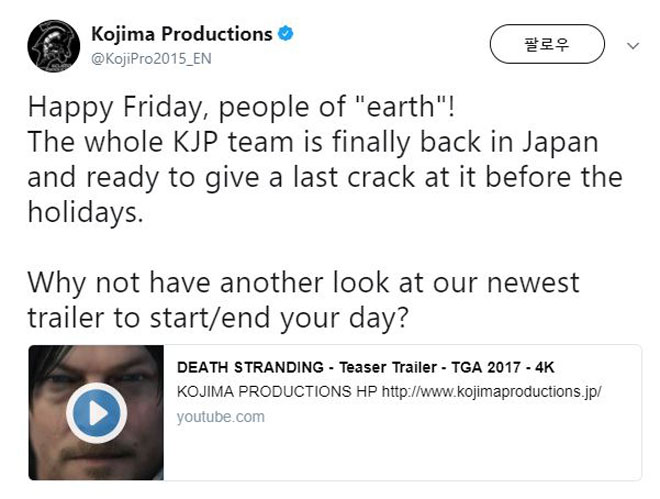Open the DEATH STRANDING Teaser Trailer title
Image resolution: width=660 pixels, height=499 pixels.
click(x=365, y=367)
